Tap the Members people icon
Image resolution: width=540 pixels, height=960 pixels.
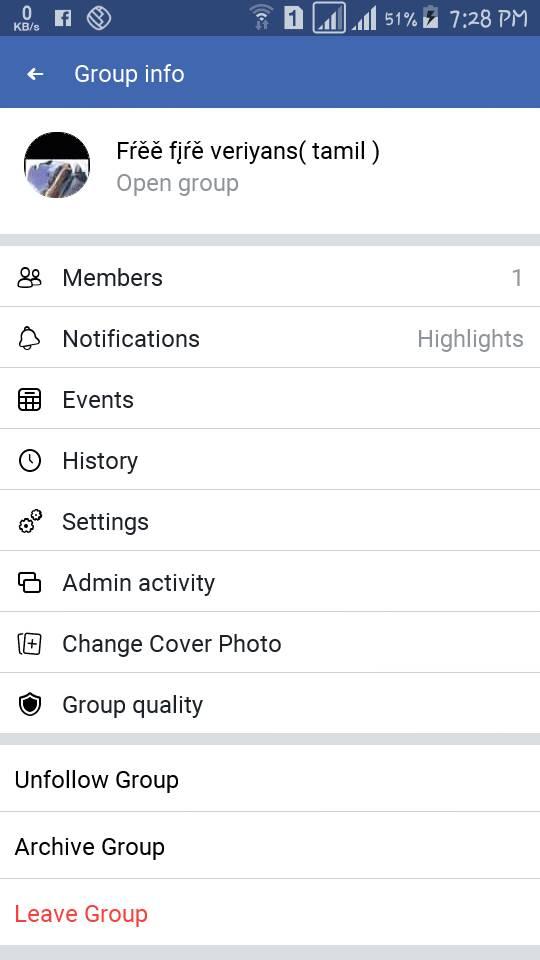[x=29, y=278]
